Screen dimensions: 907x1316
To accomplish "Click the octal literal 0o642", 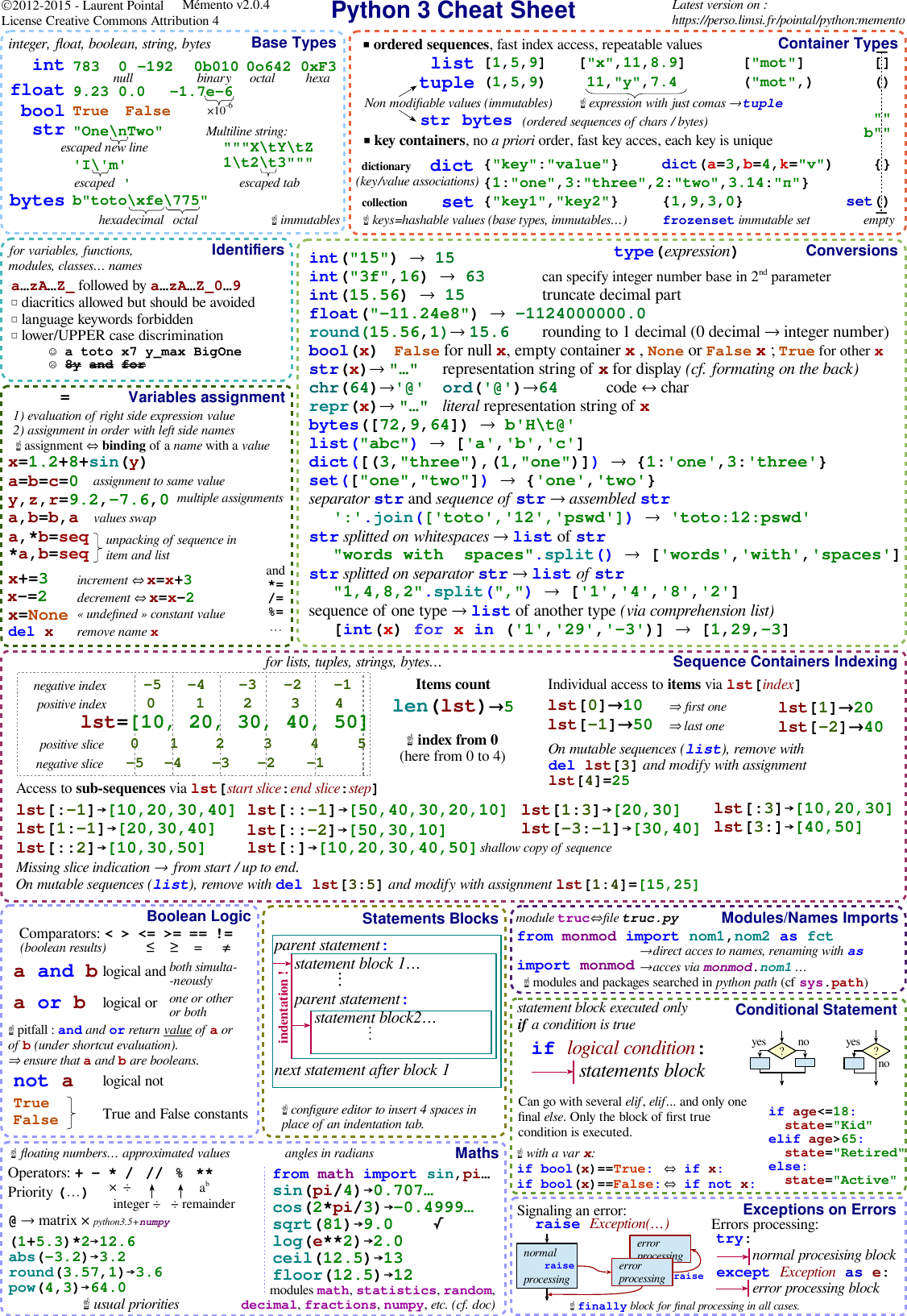I will (x=268, y=66).
